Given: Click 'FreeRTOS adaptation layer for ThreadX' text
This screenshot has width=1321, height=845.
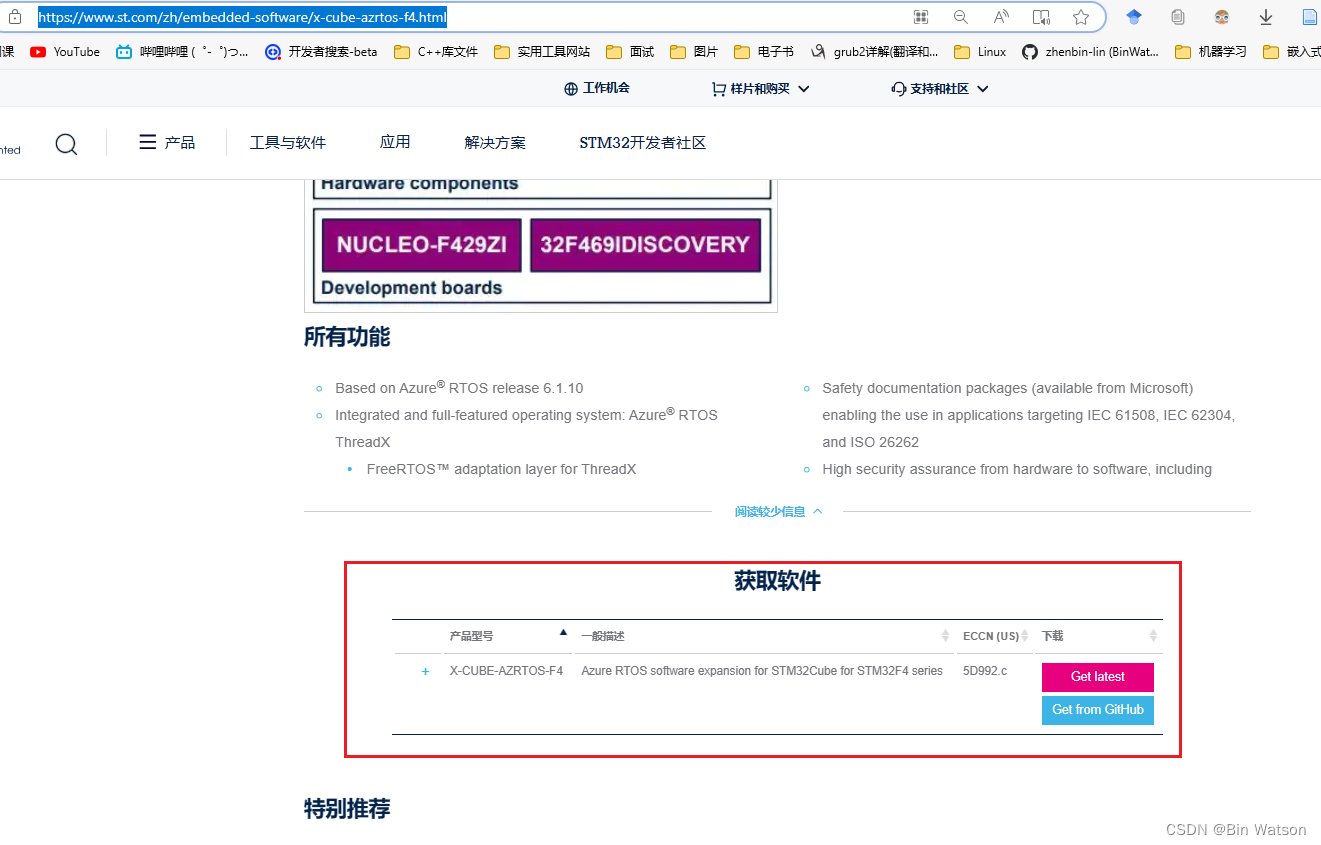Looking at the screenshot, I should coord(501,469).
